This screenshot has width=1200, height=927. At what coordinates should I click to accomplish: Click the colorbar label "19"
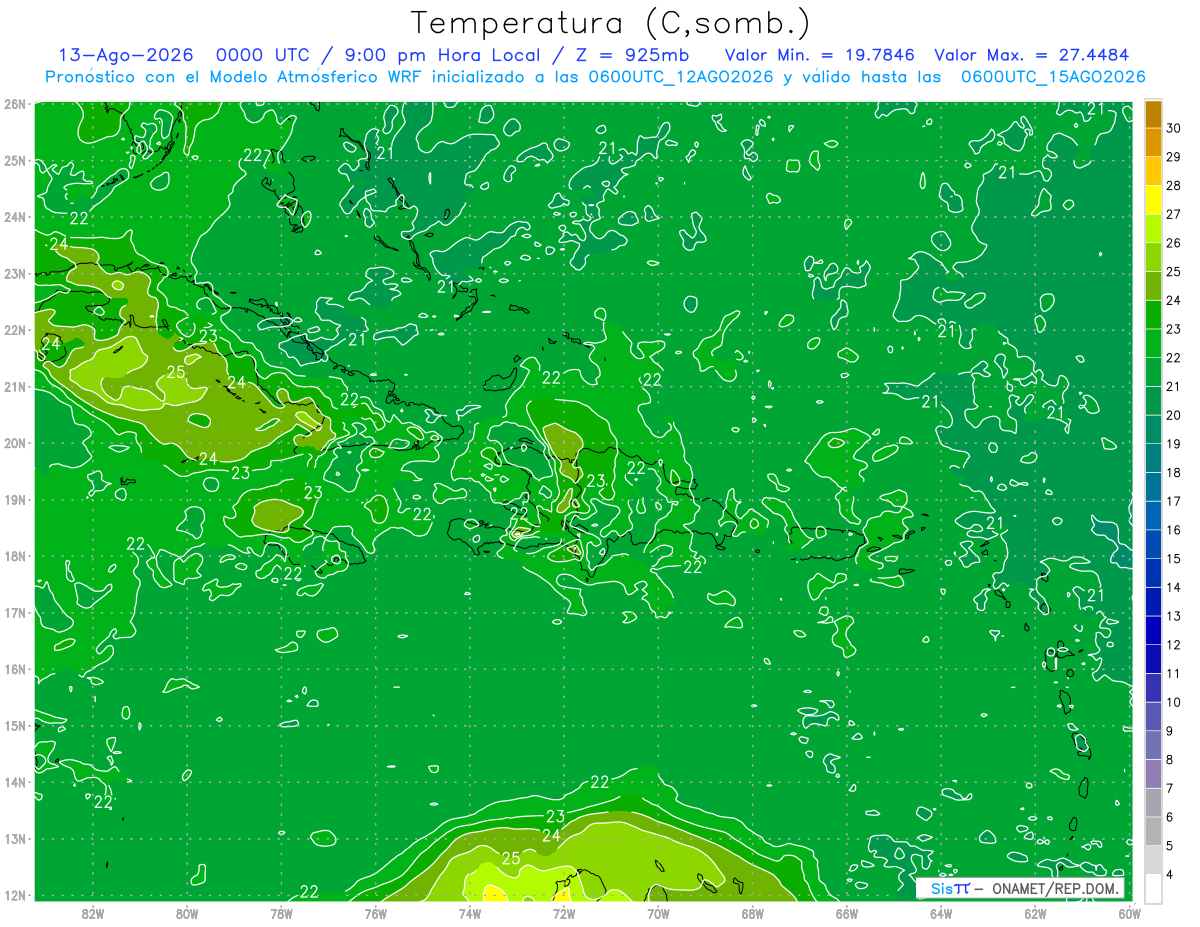tap(1173, 444)
